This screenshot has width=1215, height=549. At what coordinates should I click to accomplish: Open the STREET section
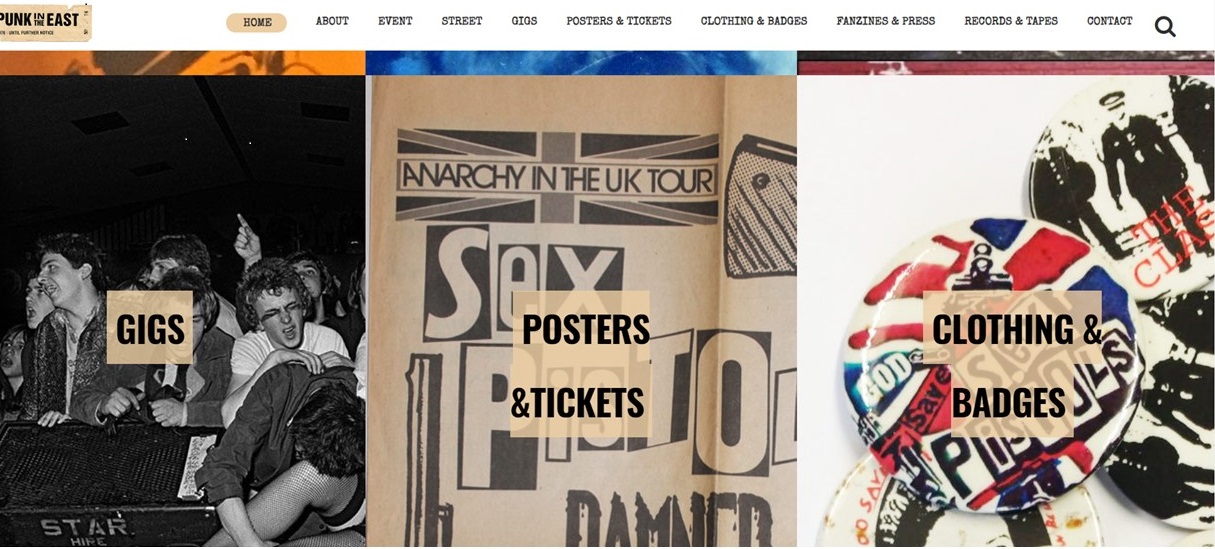point(462,21)
